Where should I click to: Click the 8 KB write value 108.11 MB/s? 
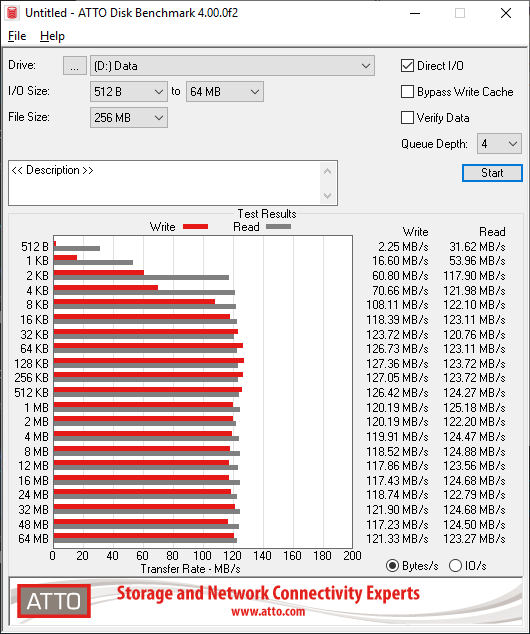(x=397, y=304)
